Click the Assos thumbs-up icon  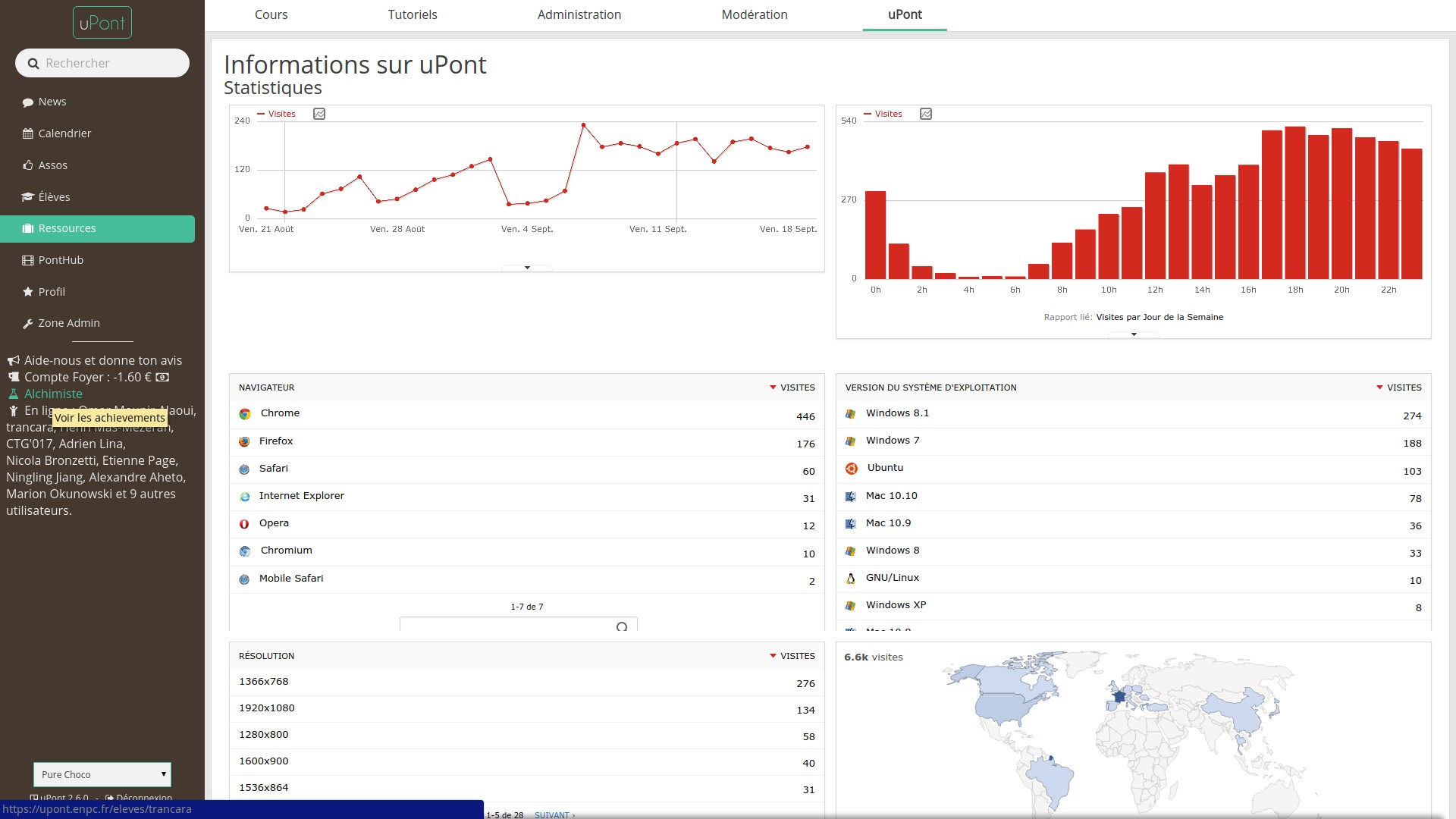[28, 165]
